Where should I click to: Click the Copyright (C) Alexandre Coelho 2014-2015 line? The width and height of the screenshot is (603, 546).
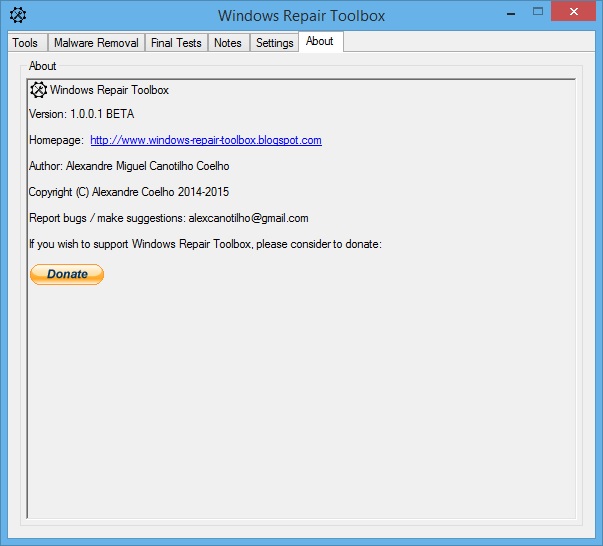[129, 192]
